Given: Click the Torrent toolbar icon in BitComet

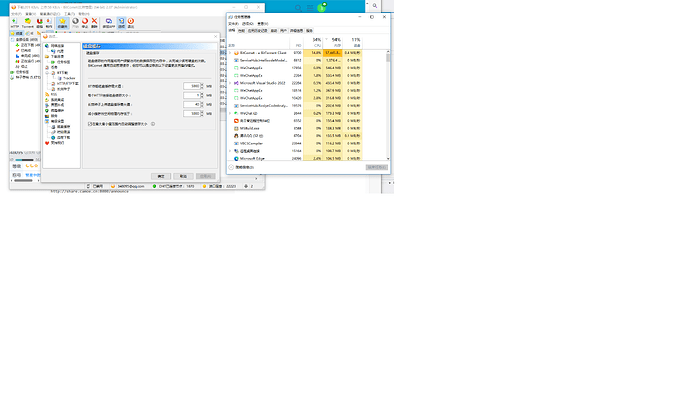Looking at the screenshot, I should (28, 21).
